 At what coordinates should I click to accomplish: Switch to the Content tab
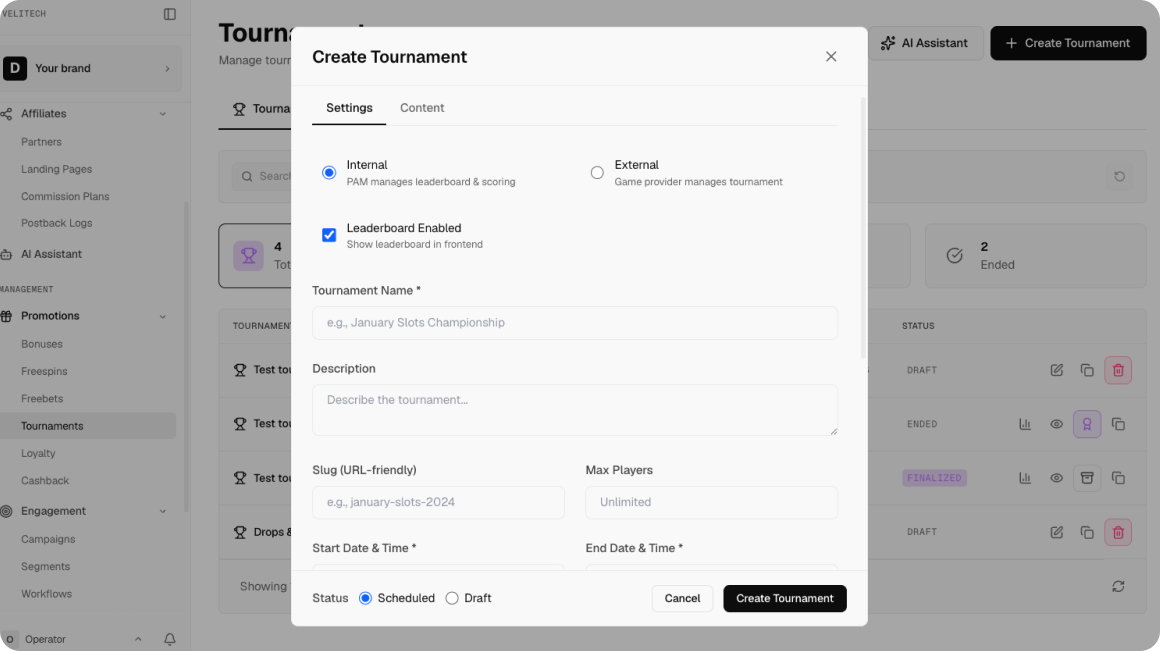[x=422, y=108]
